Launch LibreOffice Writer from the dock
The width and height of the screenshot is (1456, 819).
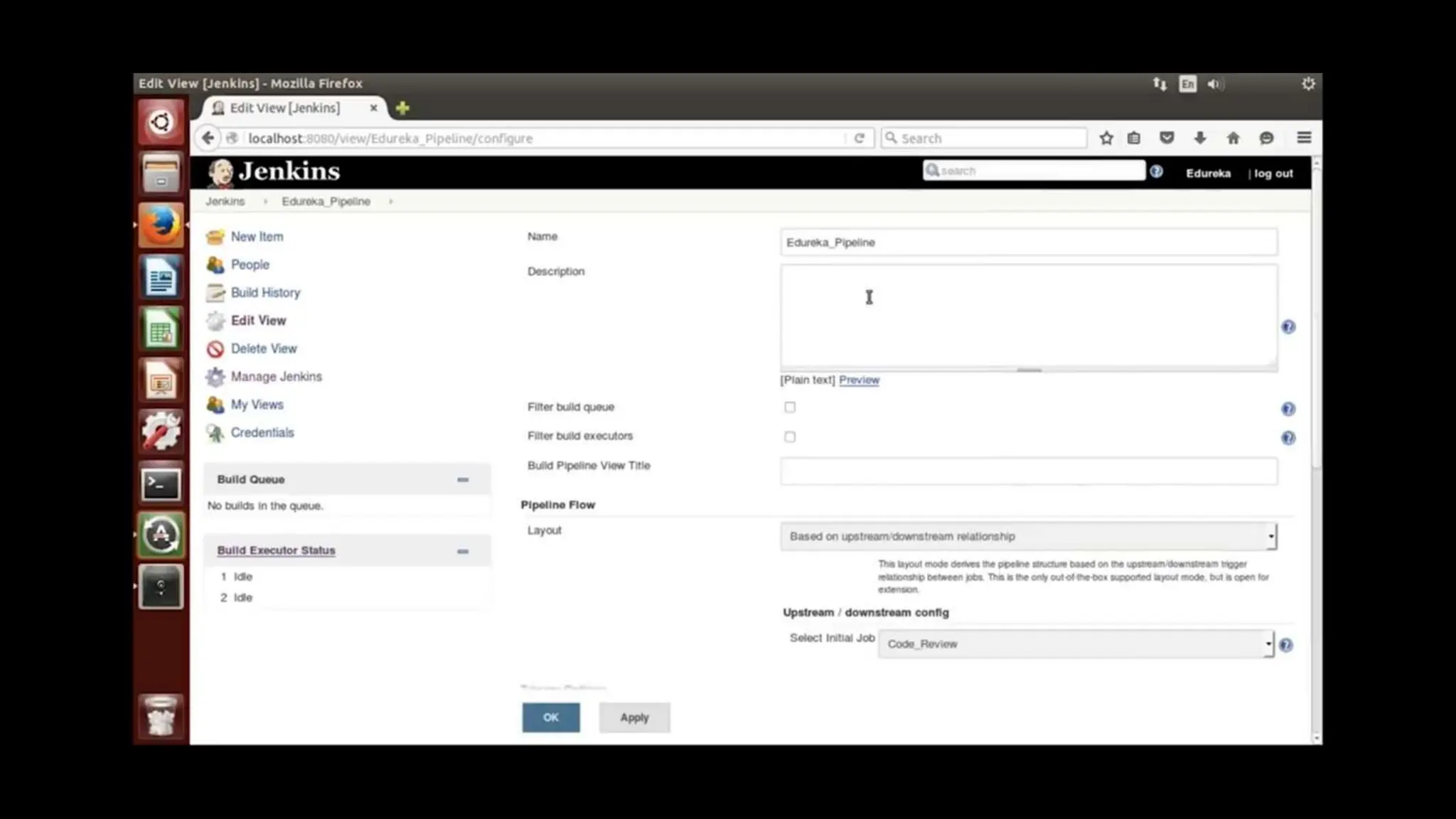161,277
